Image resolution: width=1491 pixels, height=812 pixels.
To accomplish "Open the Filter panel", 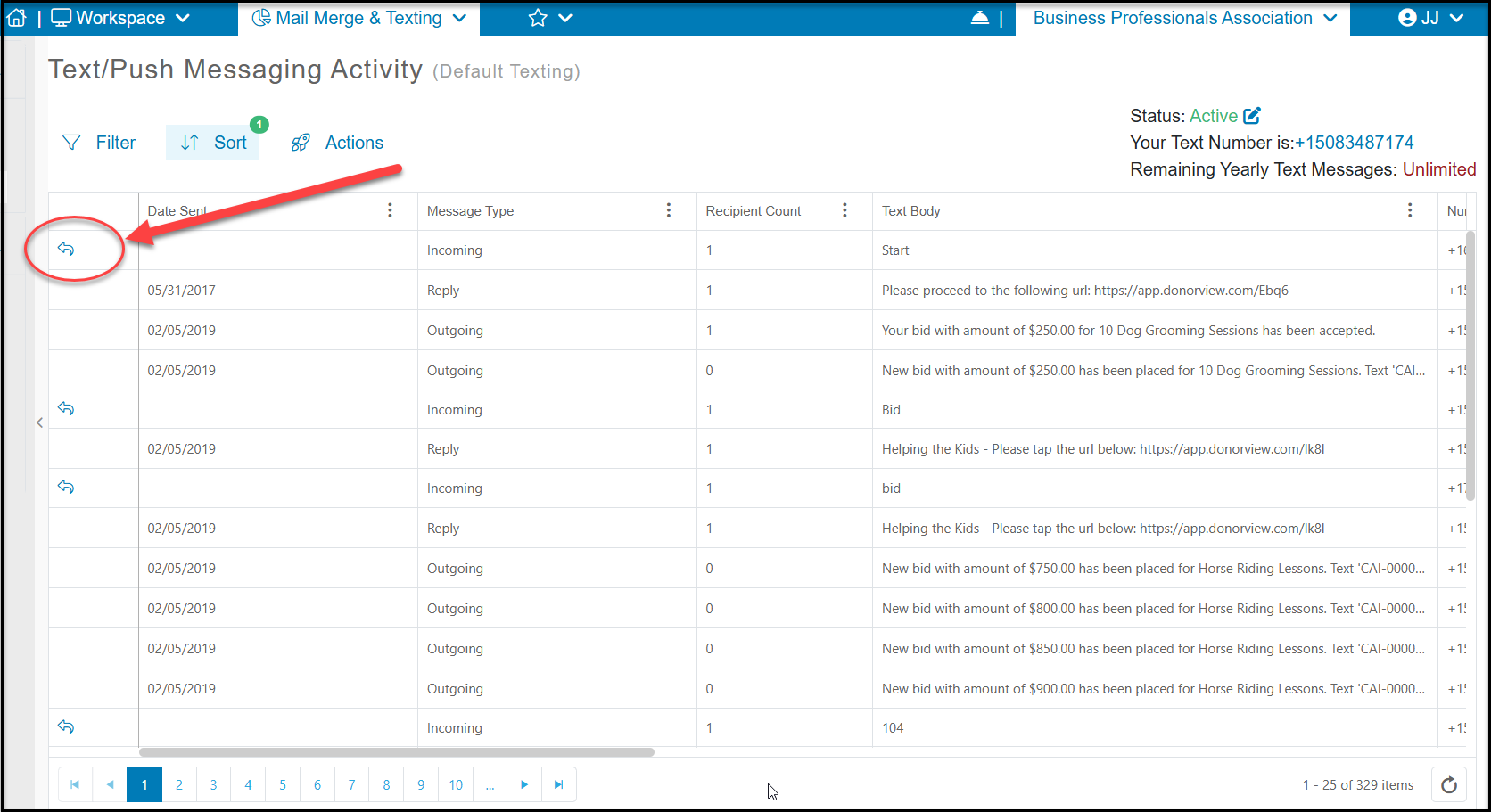I will click(x=99, y=143).
